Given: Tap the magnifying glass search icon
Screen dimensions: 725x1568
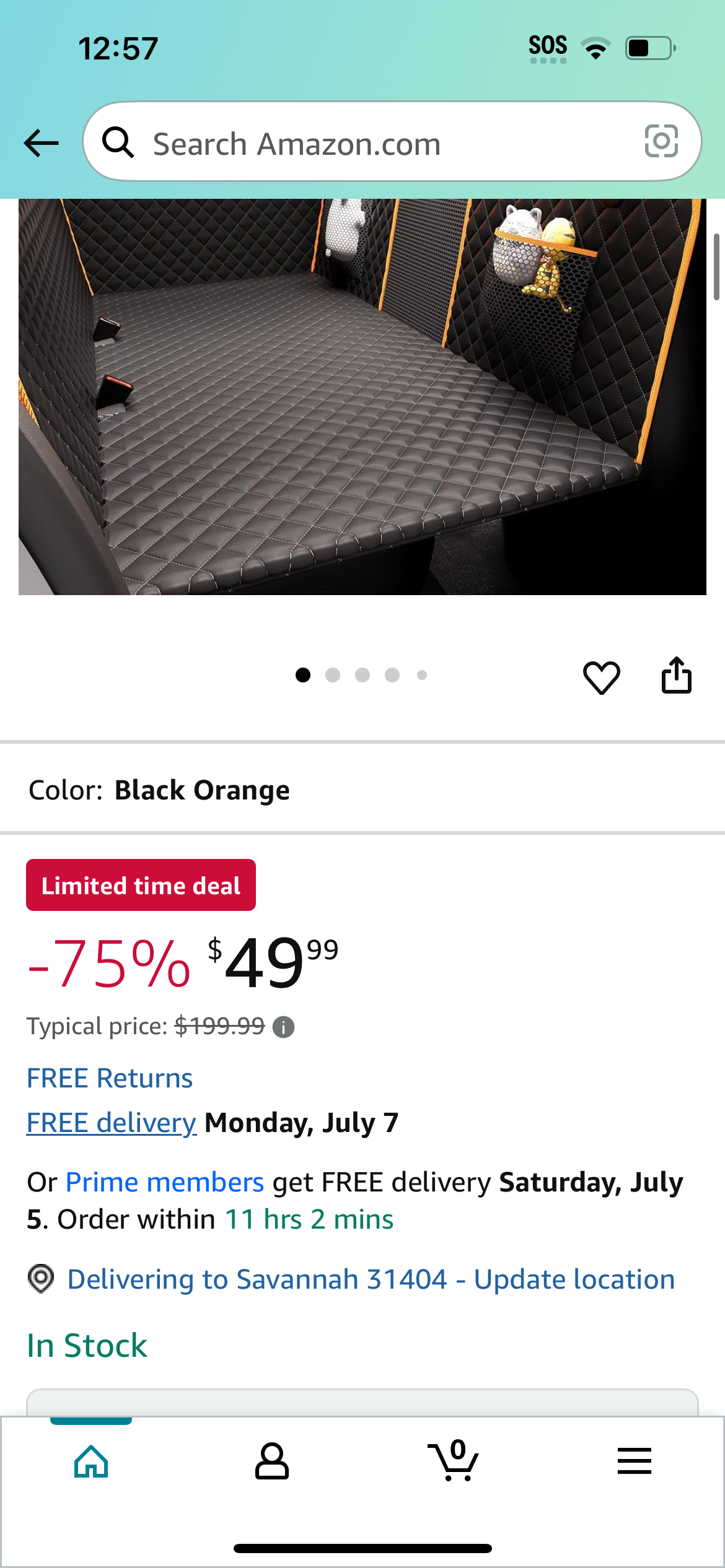Looking at the screenshot, I should pos(118,142).
